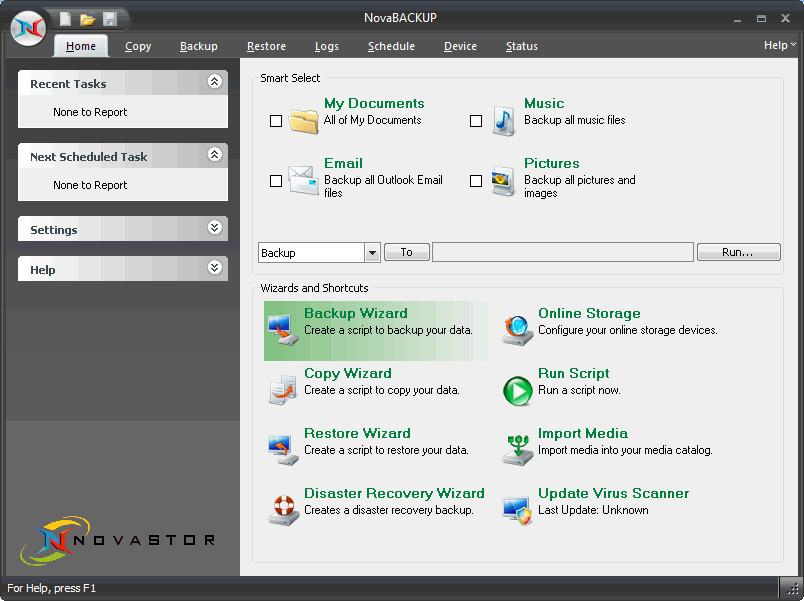Open the Backup Wizard icon
The height and width of the screenshot is (601, 804).
pos(283,329)
